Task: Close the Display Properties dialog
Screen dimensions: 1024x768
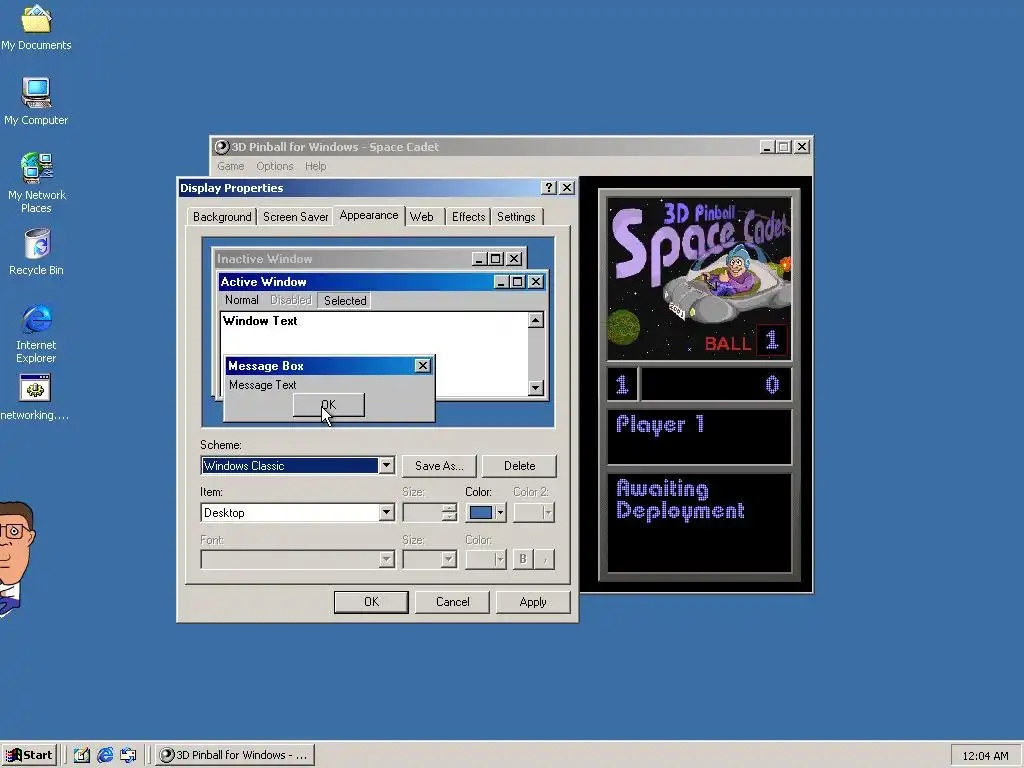Action: pyautogui.click(x=567, y=188)
